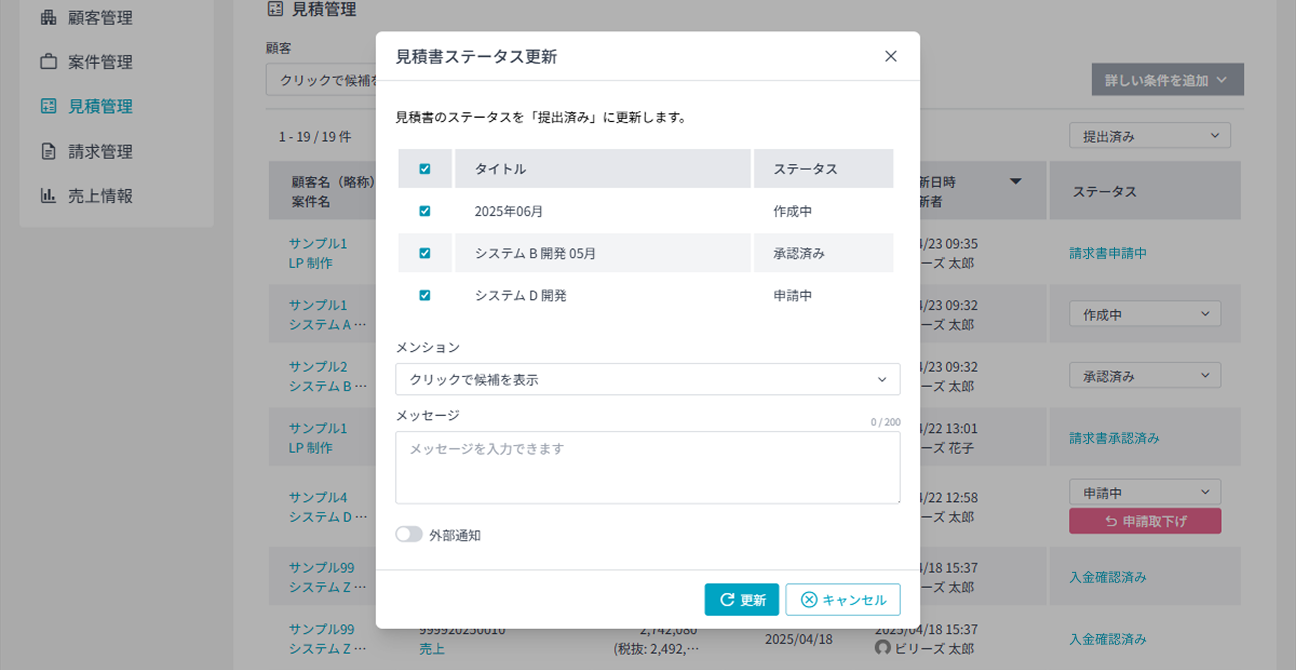This screenshot has width=1296, height=670.
Task: Expand the 詳しい条件を追加 dropdown button
Action: 1167,80
